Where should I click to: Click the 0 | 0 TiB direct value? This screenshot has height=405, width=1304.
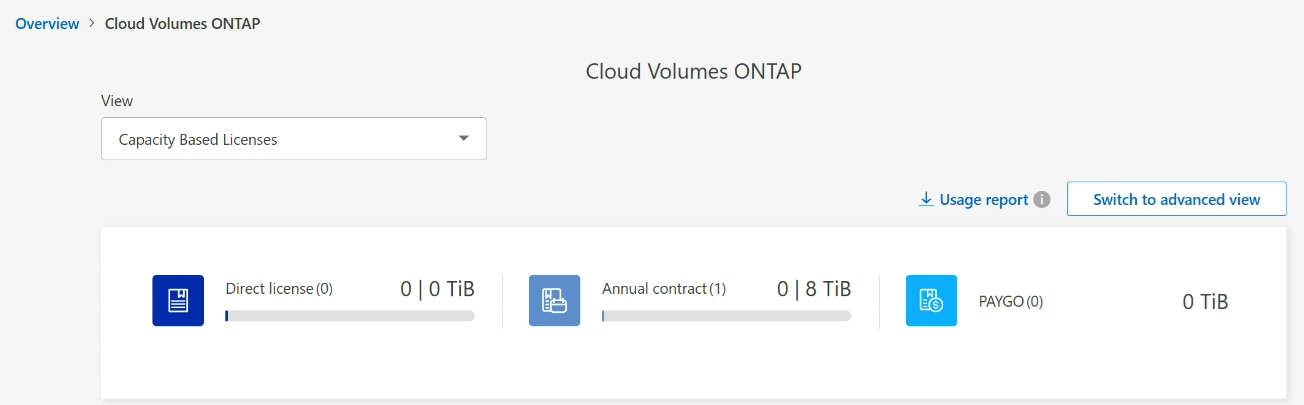[438, 289]
